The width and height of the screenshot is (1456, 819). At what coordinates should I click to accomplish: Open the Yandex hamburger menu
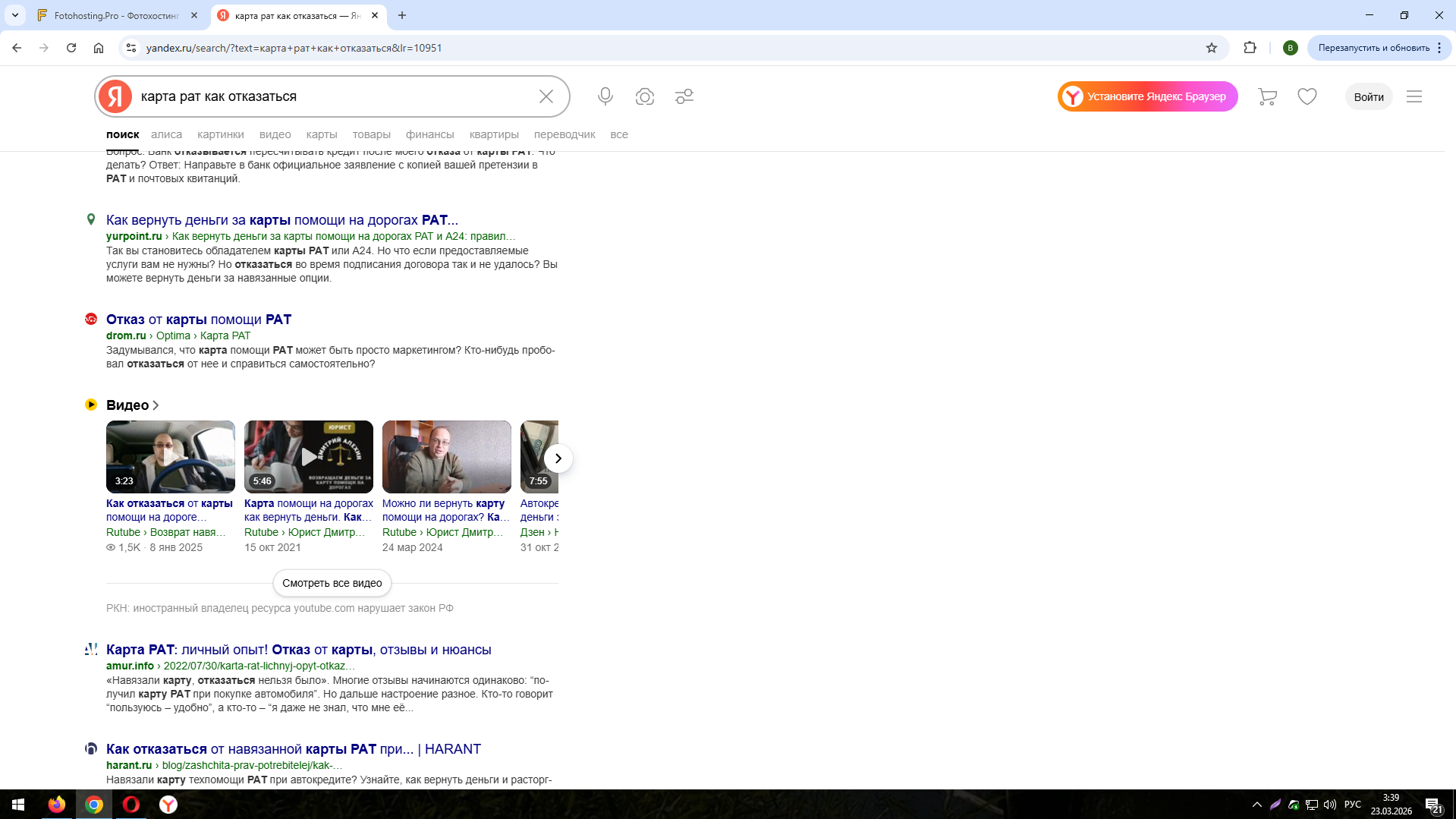click(x=1414, y=96)
